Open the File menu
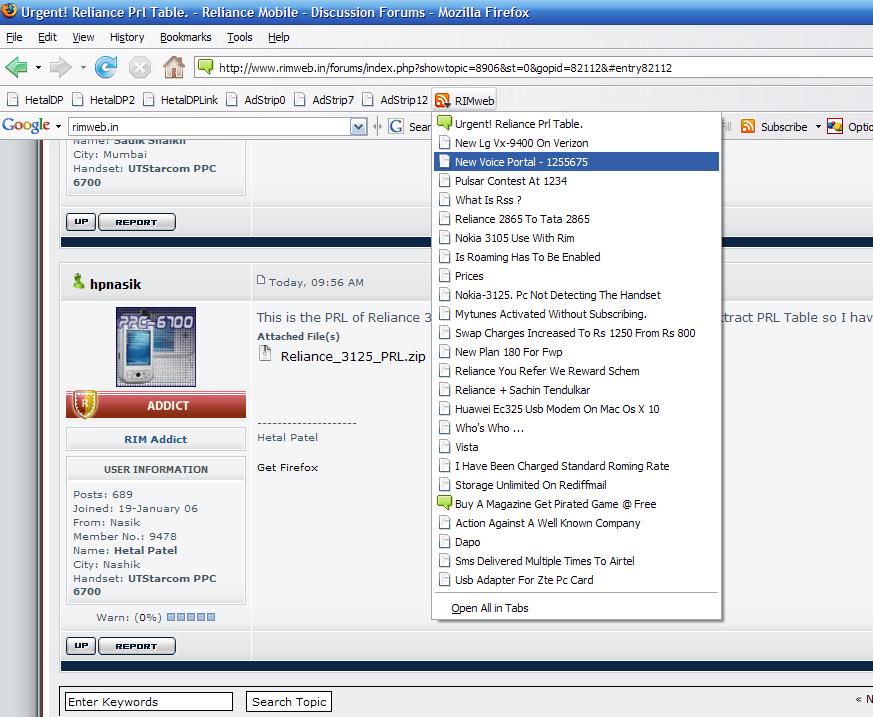This screenshot has width=873, height=717. point(14,37)
